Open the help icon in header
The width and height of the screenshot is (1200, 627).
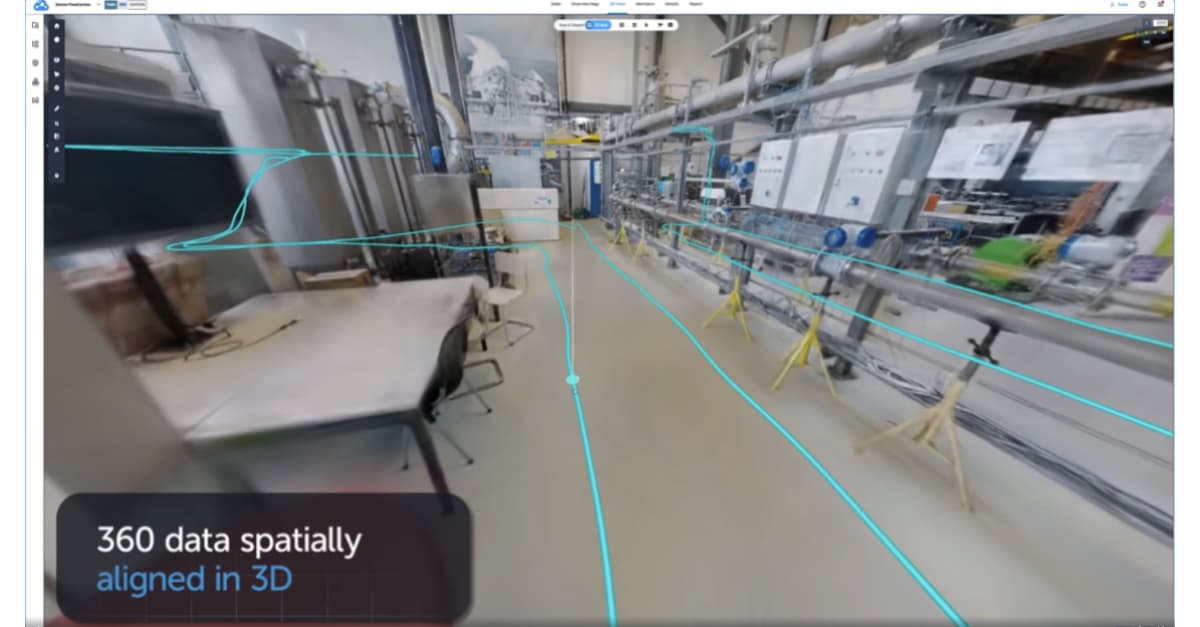point(1142,4)
